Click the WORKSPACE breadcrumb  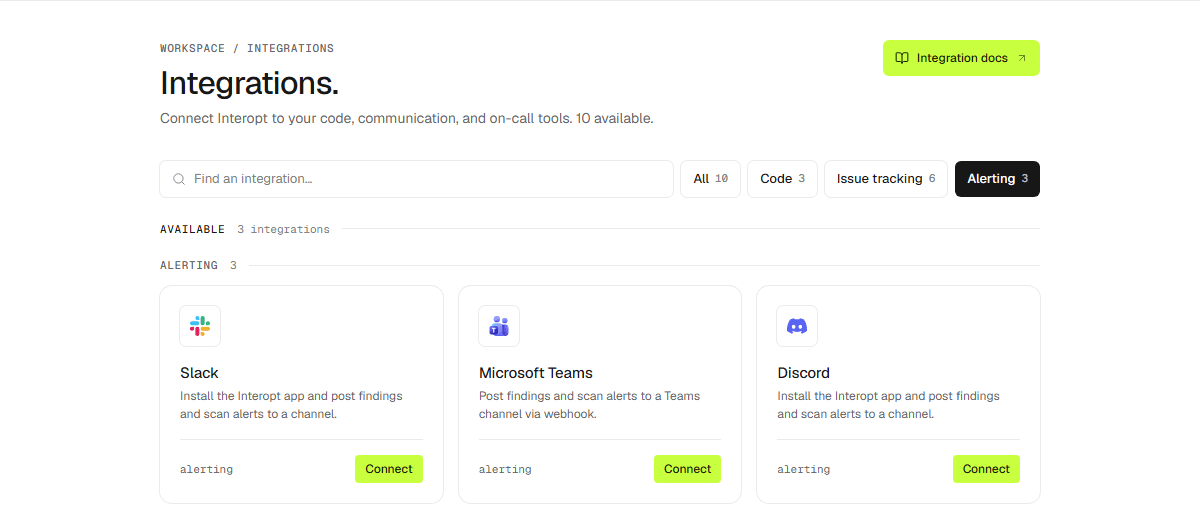pos(192,48)
